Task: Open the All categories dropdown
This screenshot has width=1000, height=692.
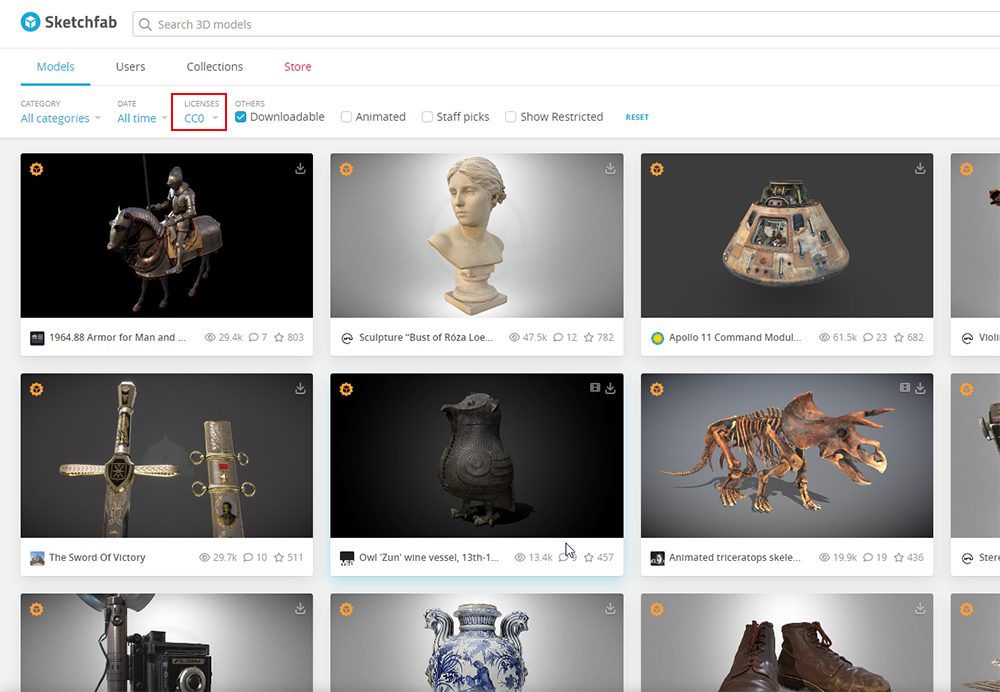Action: (61, 118)
